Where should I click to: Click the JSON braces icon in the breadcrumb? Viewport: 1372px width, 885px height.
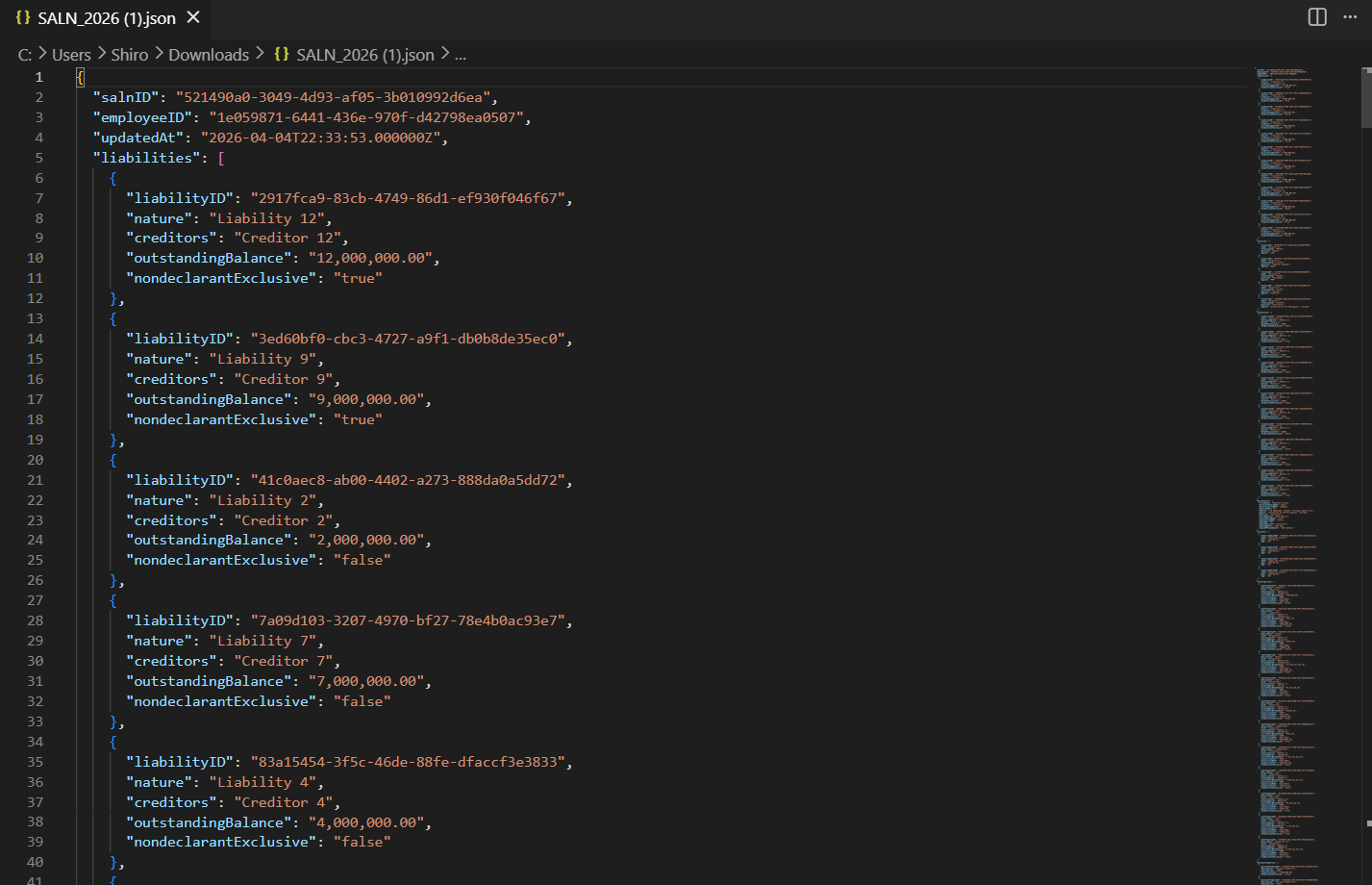click(281, 55)
